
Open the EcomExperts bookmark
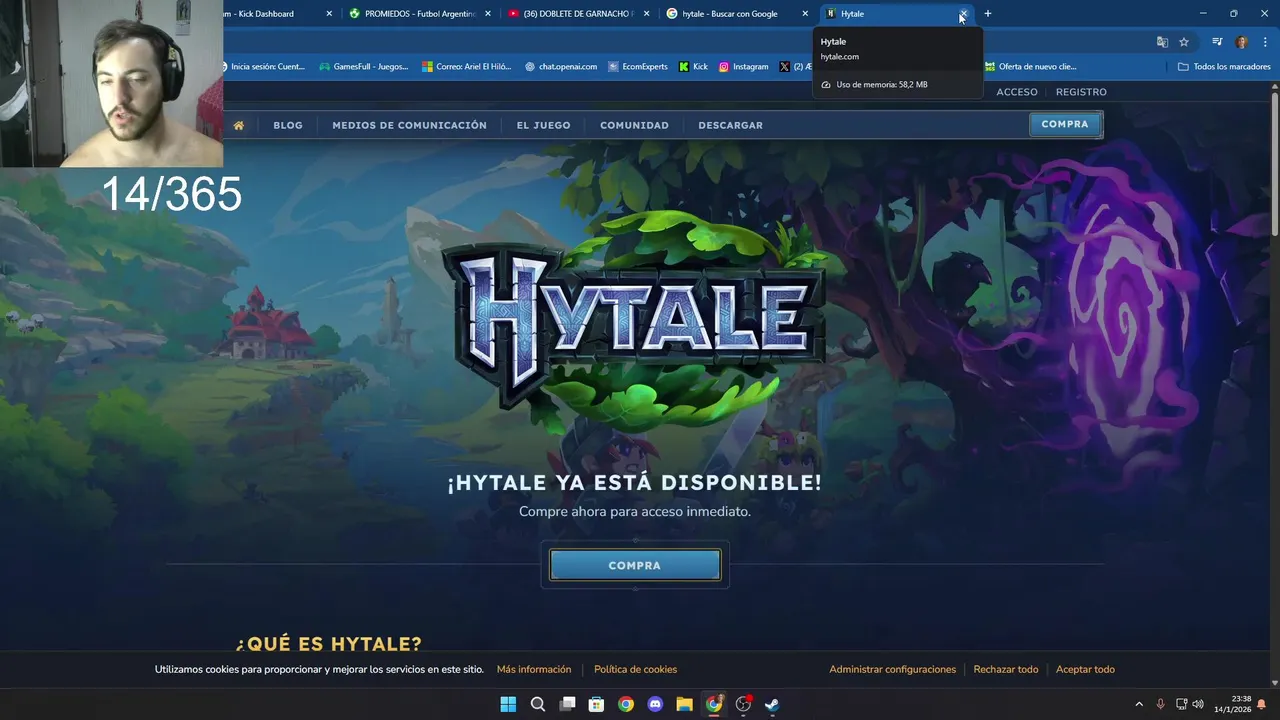pyautogui.click(x=637, y=67)
